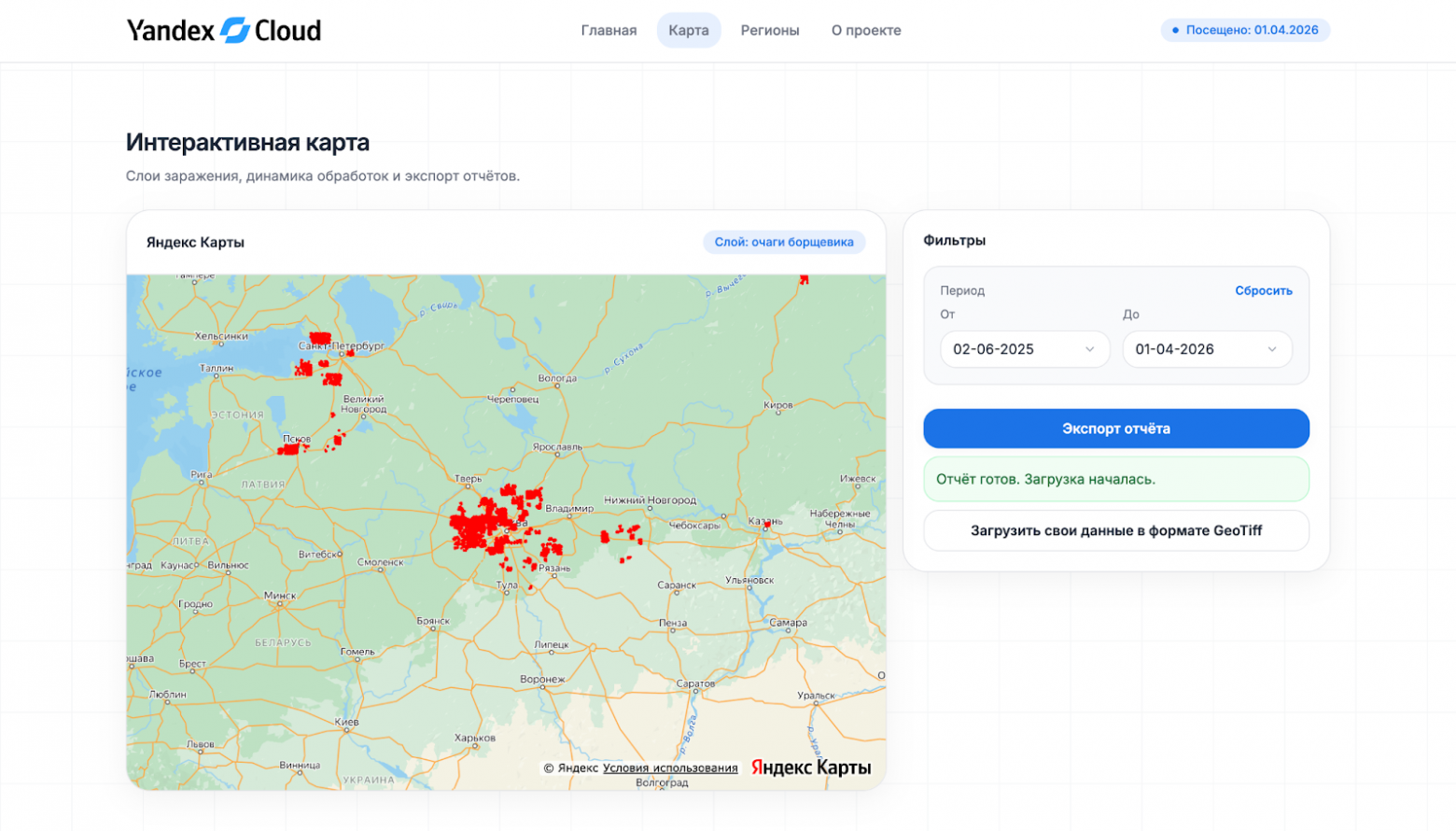Click the Экспорт отчёта button
This screenshot has width=1456, height=831.
1116,429
